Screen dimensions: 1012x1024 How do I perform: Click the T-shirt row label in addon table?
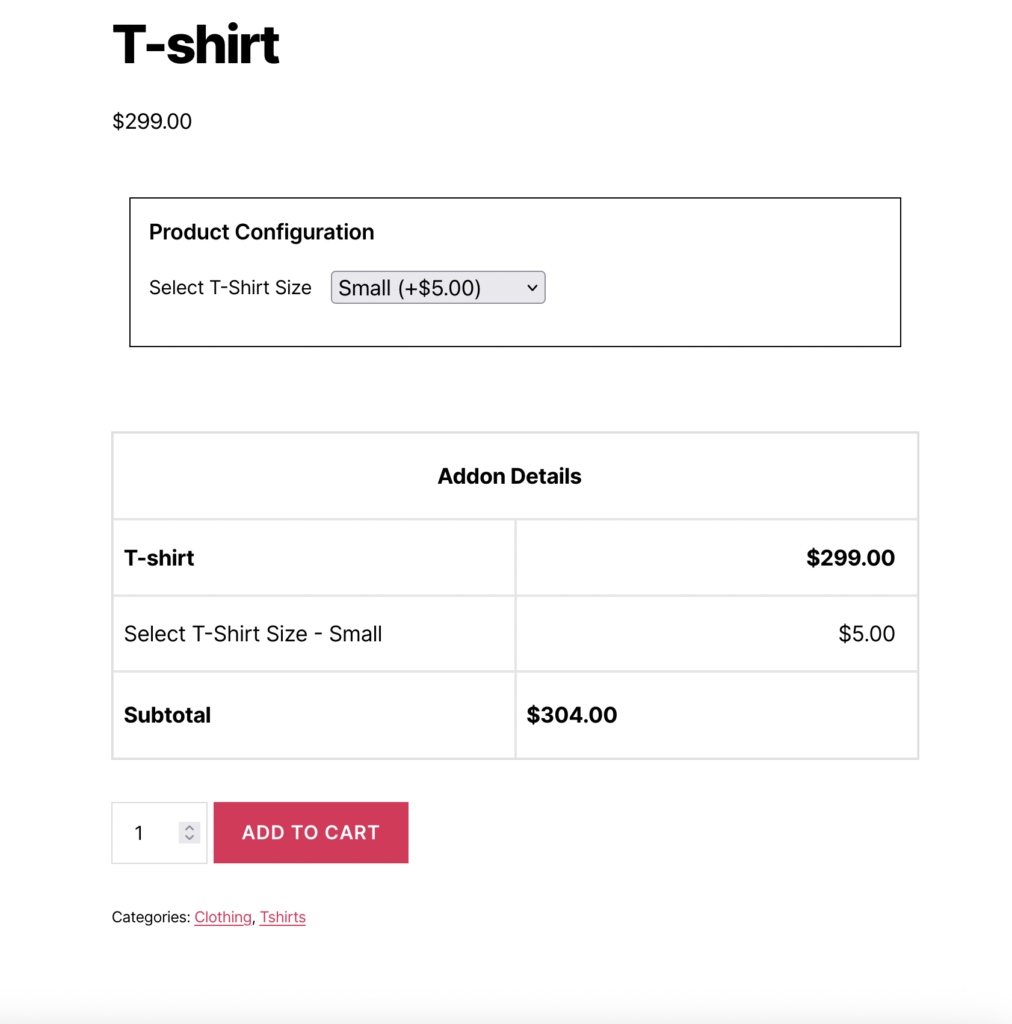[x=159, y=558]
